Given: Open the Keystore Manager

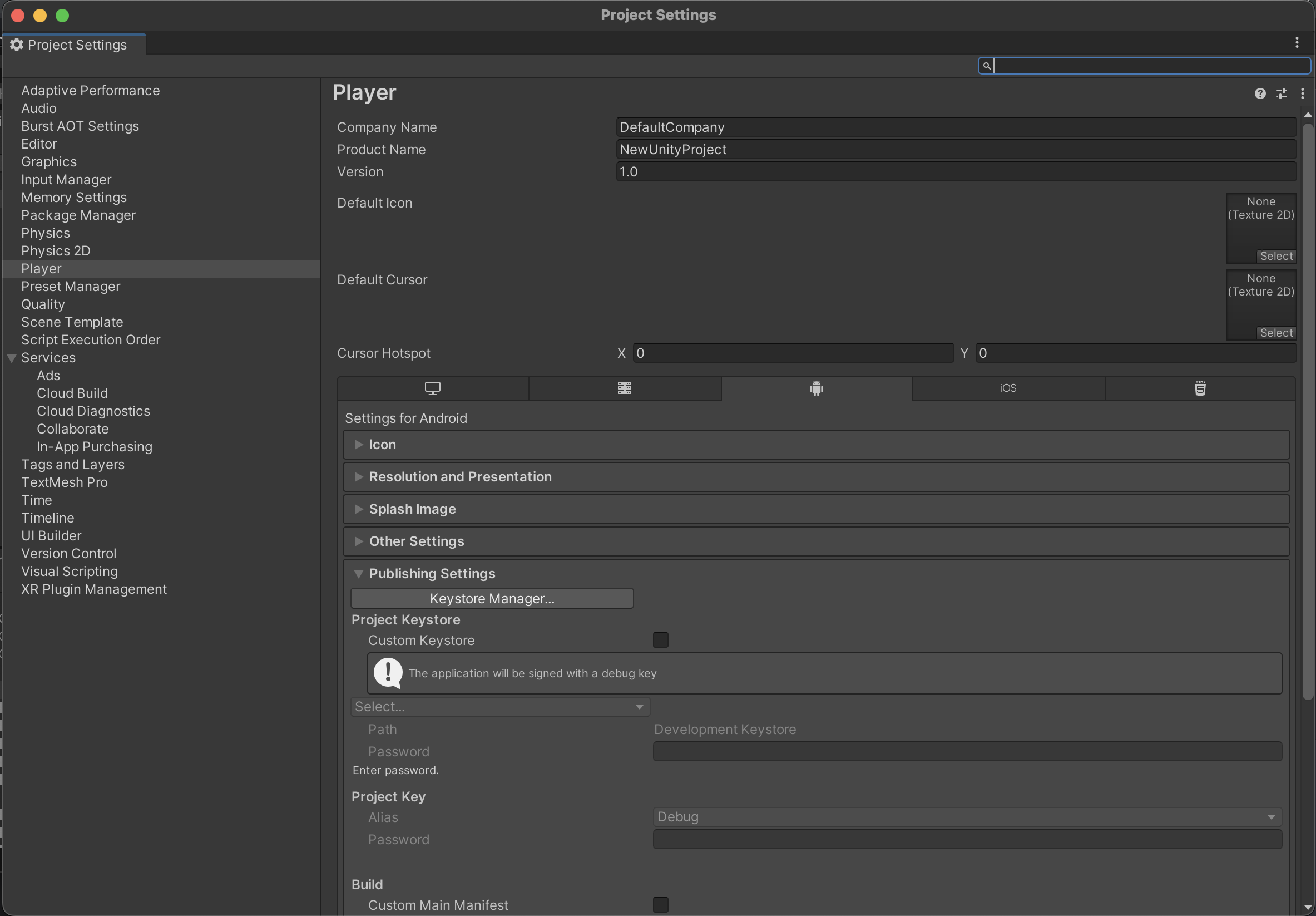Looking at the screenshot, I should pyautogui.click(x=491, y=598).
